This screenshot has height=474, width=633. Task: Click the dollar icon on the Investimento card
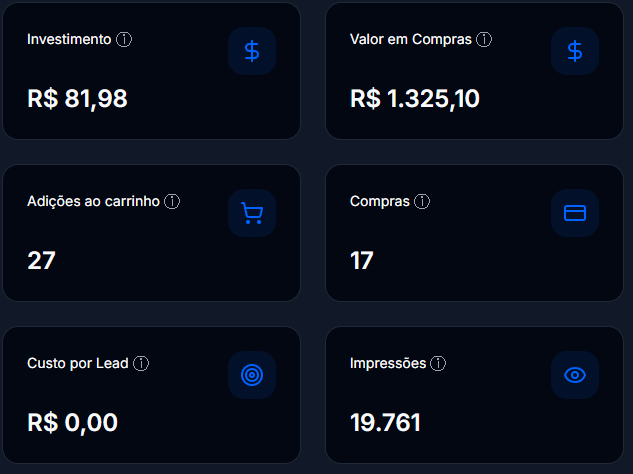[x=252, y=51]
